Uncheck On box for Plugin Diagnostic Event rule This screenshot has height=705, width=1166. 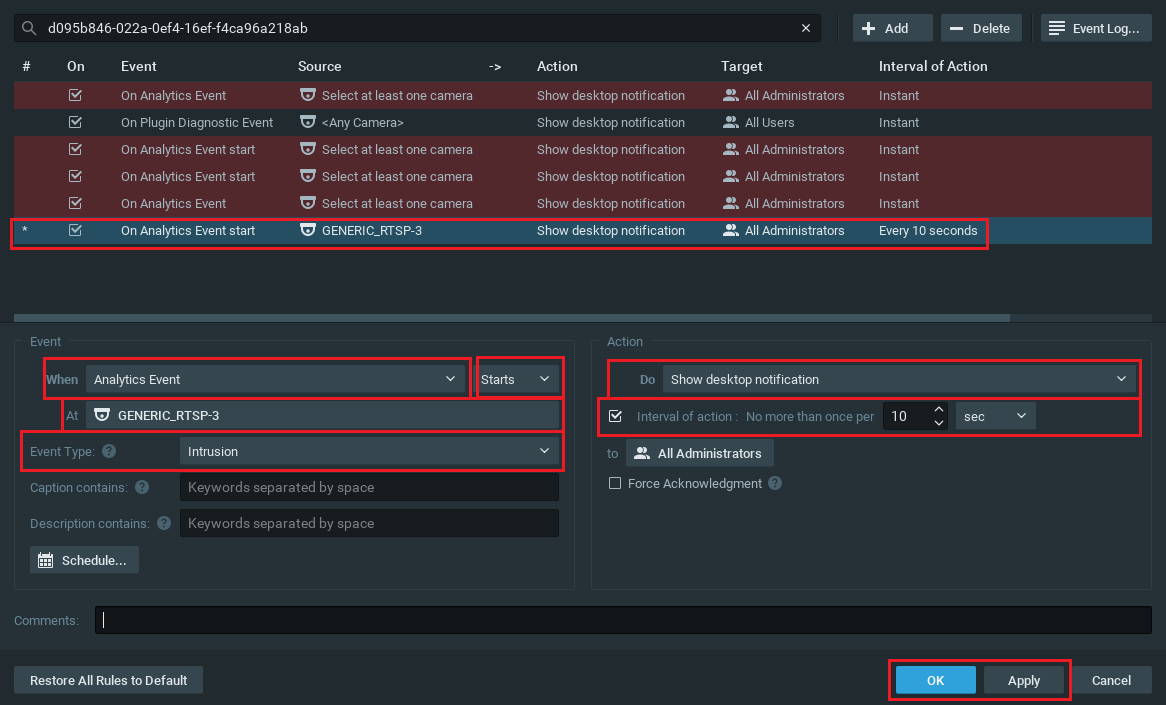coord(75,122)
